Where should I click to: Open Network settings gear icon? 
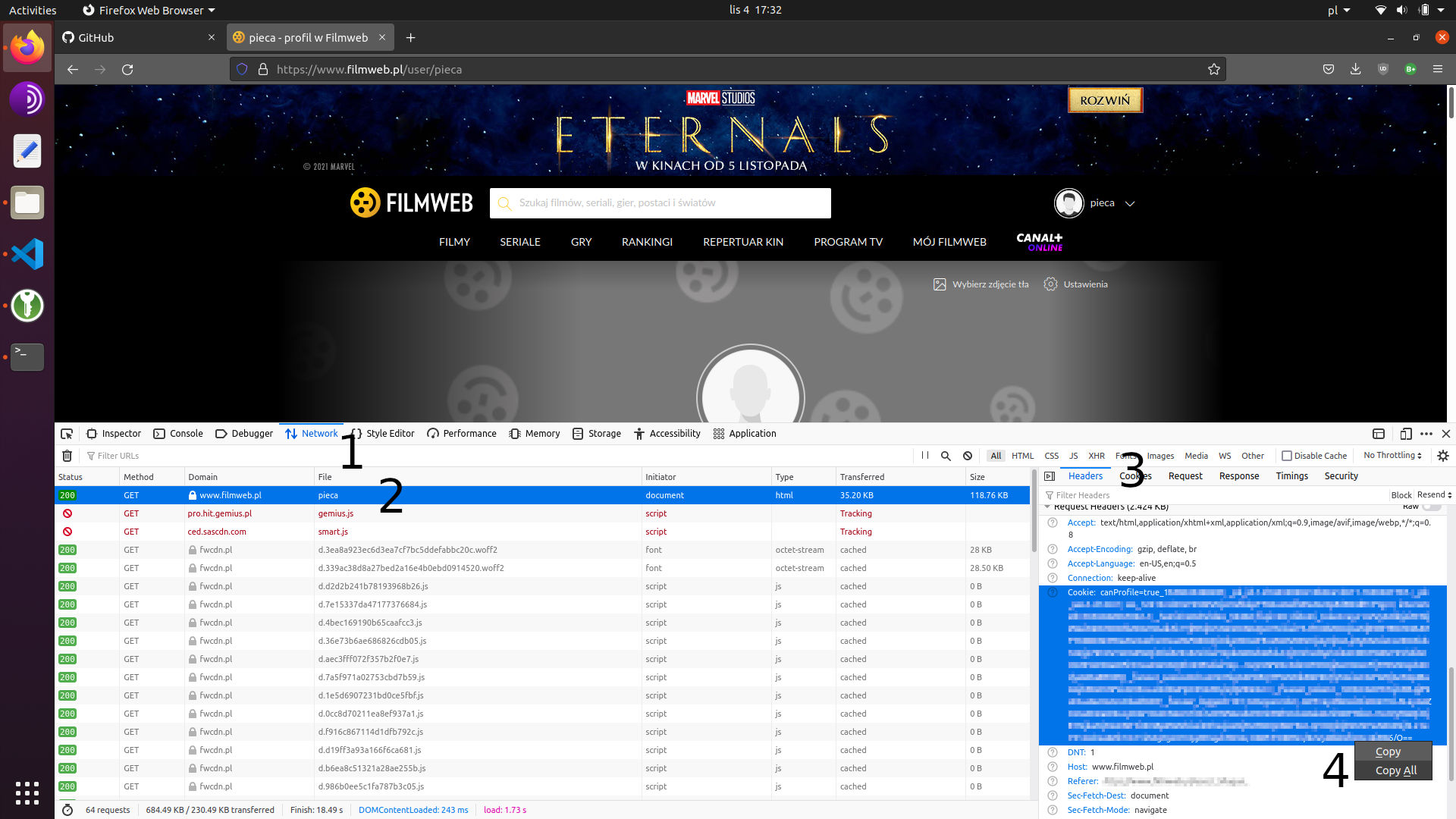[1442, 456]
